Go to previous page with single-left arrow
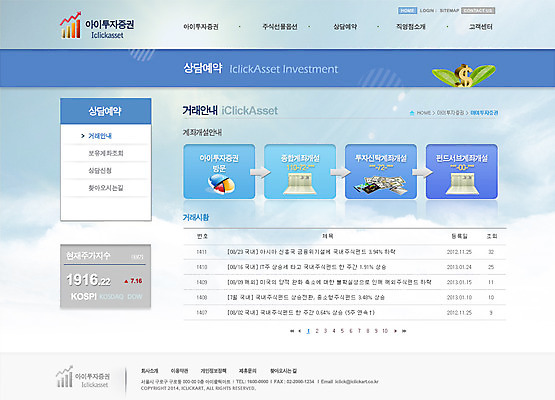This screenshot has width=555, height=400. tap(300, 331)
